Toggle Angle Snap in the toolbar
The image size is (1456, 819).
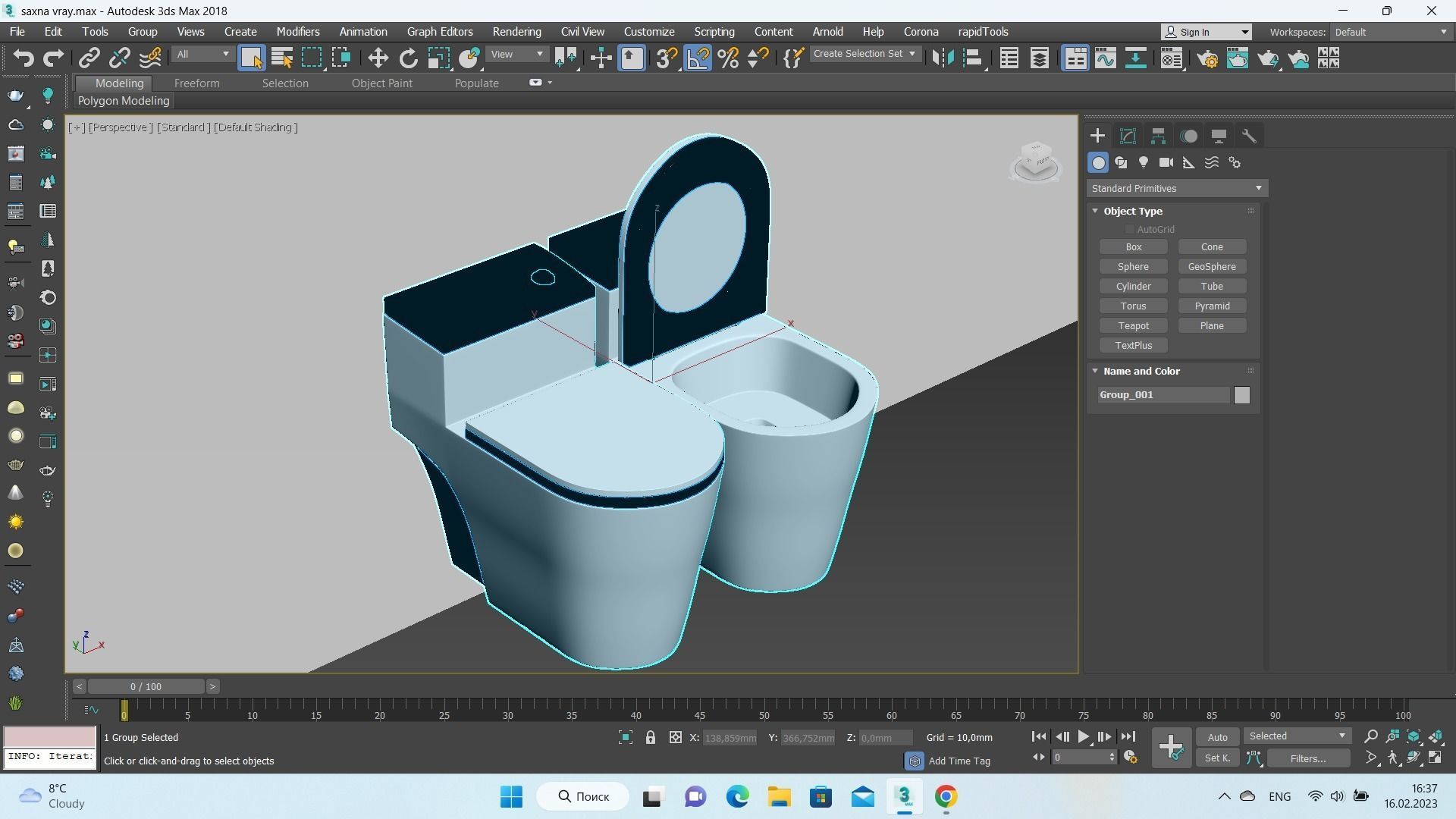pos(698,58)
